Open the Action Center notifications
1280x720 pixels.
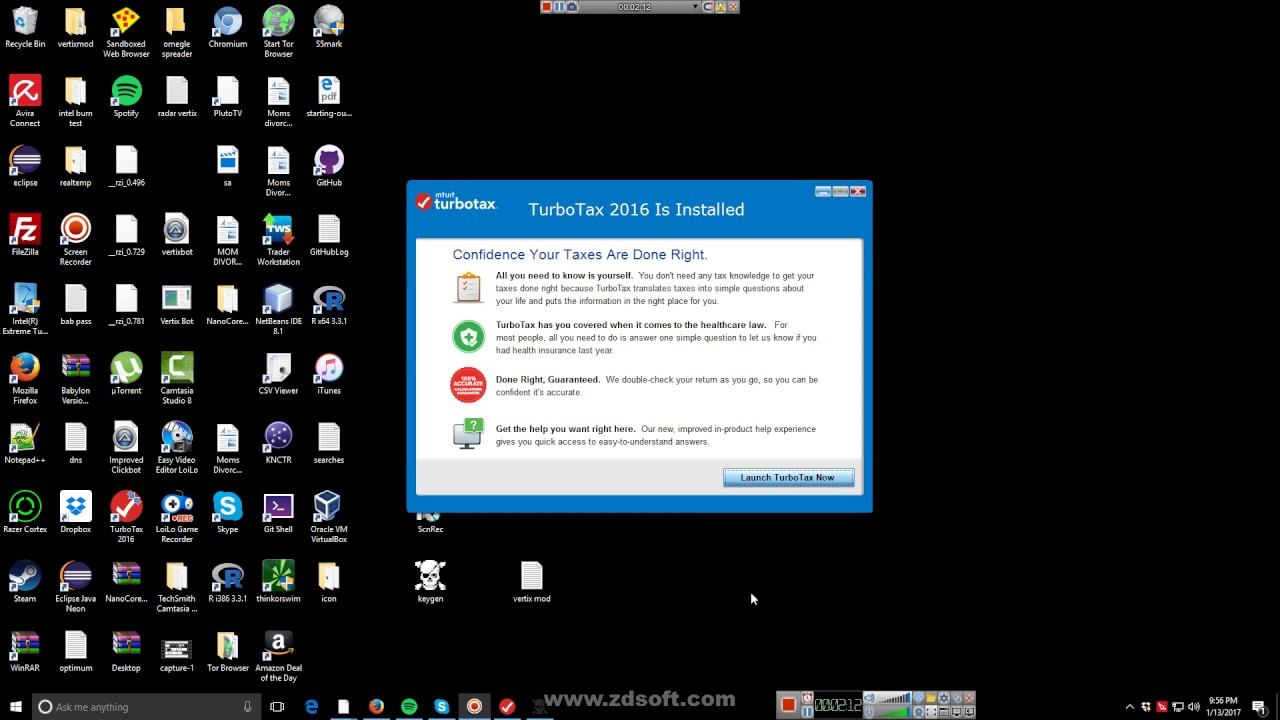1258,707
